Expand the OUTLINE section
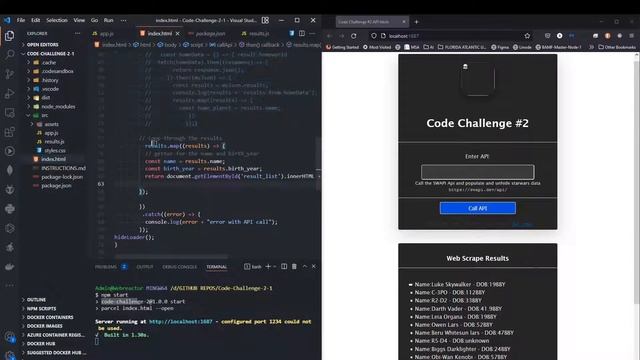This screenshot has height=360, width=640. (36, 300)
